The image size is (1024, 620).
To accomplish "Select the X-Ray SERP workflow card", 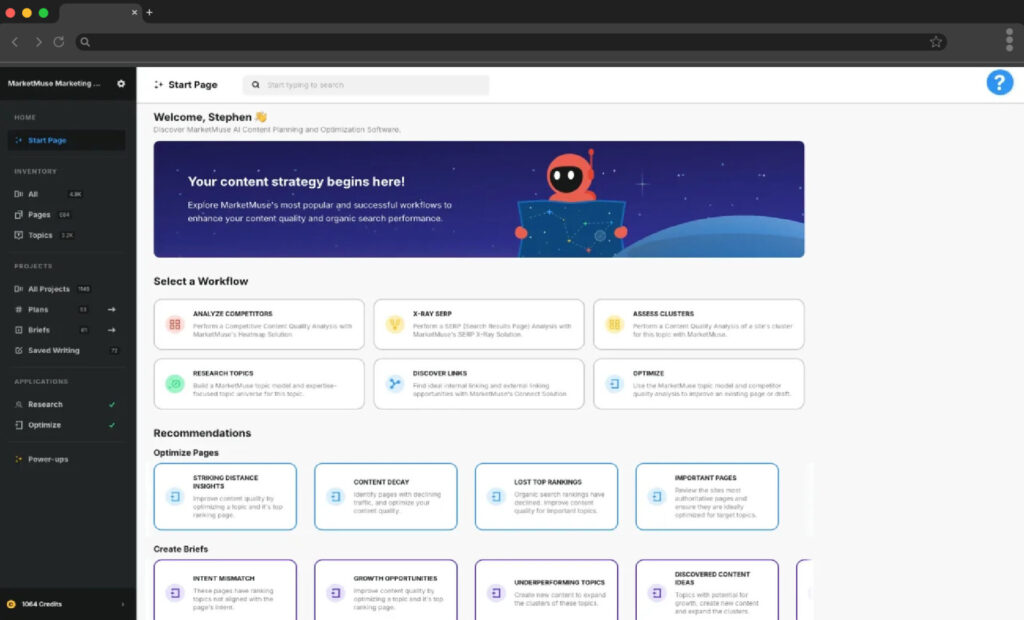I will 479,324.
